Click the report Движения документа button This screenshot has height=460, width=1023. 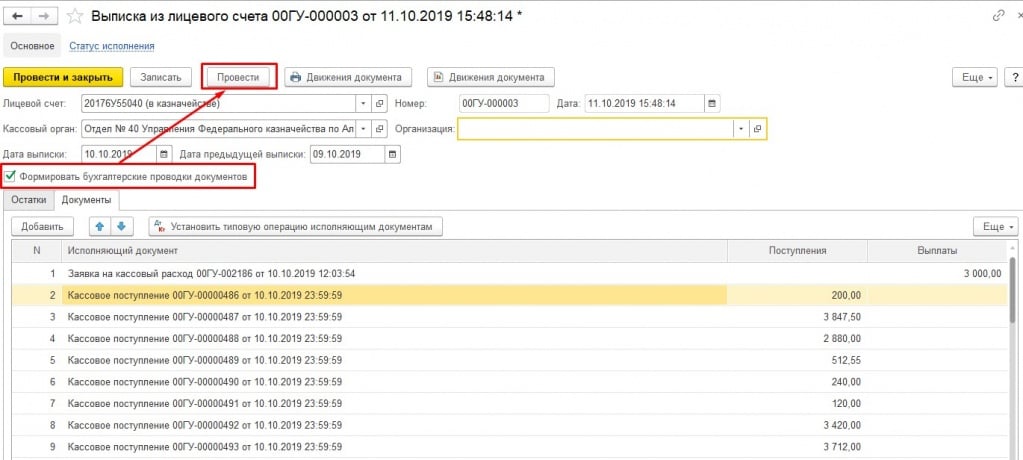[491, 77]
